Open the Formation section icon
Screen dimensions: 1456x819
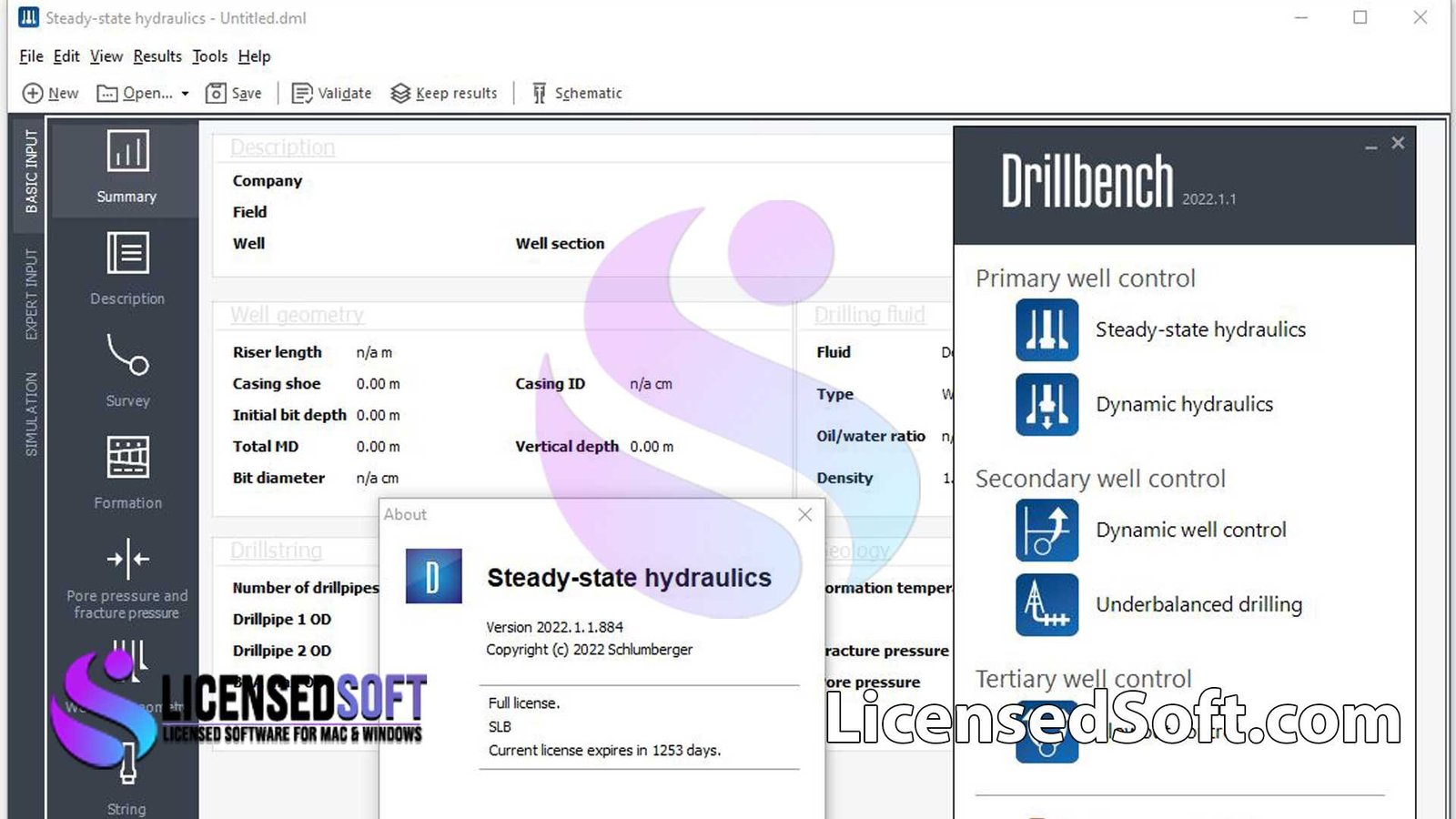[127, 456]
